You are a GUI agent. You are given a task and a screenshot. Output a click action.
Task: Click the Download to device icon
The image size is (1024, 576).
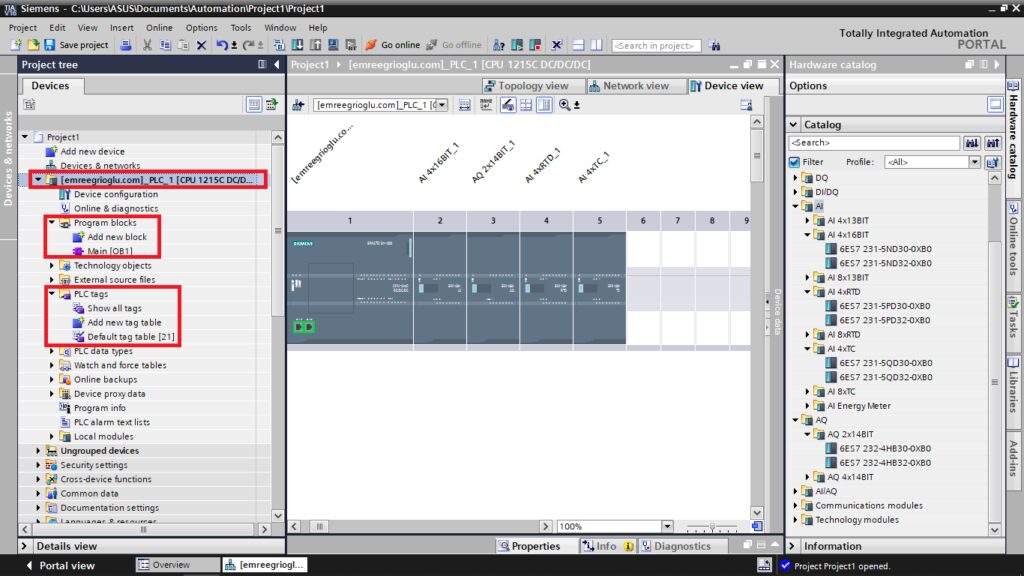tap(297, 45)
